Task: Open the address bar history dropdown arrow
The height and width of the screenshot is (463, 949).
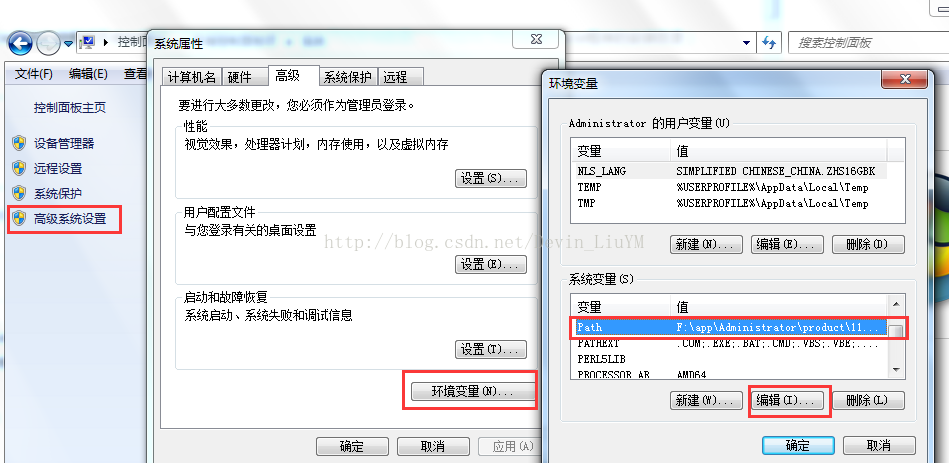Action: coord(747,43)
